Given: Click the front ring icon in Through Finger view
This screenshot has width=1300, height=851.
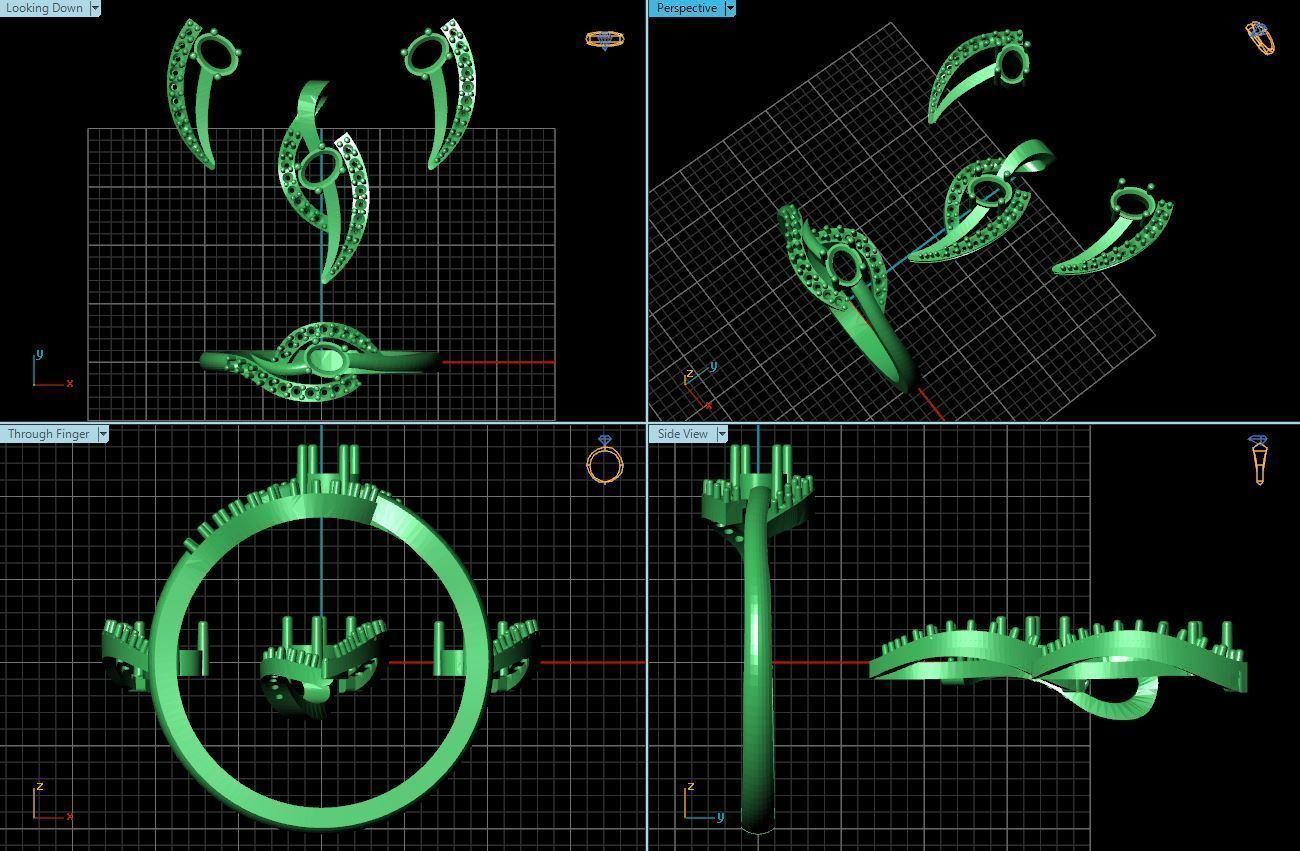Looking at the screenshot, I should 604,459.
